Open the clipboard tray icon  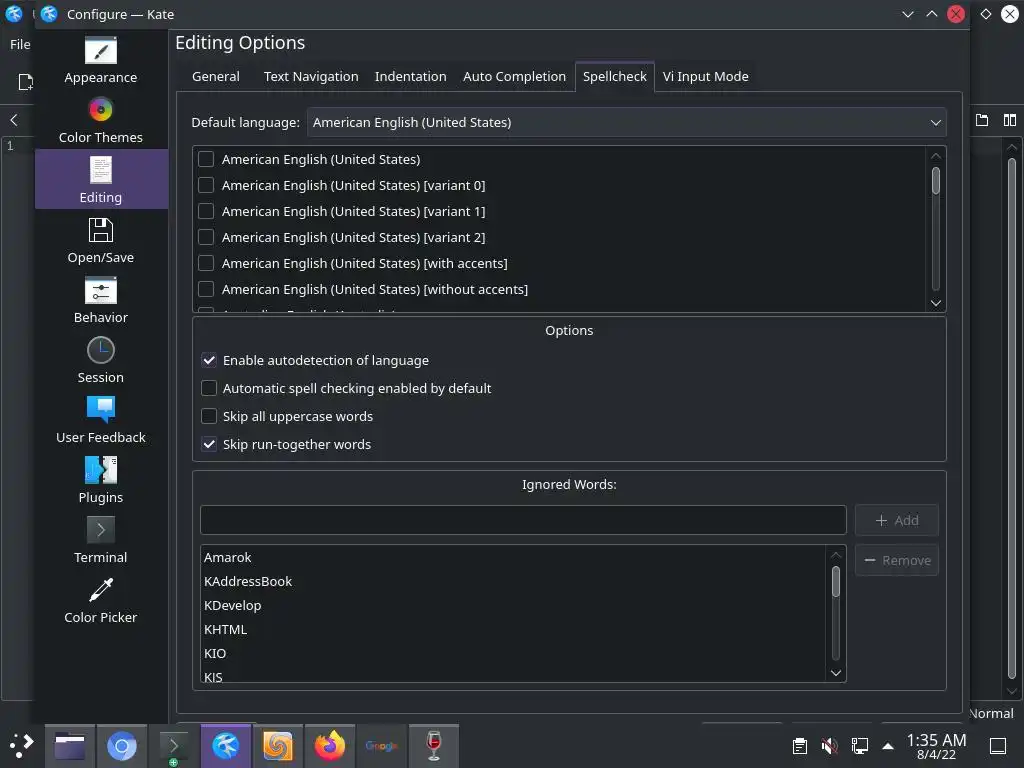pos(799,746)
